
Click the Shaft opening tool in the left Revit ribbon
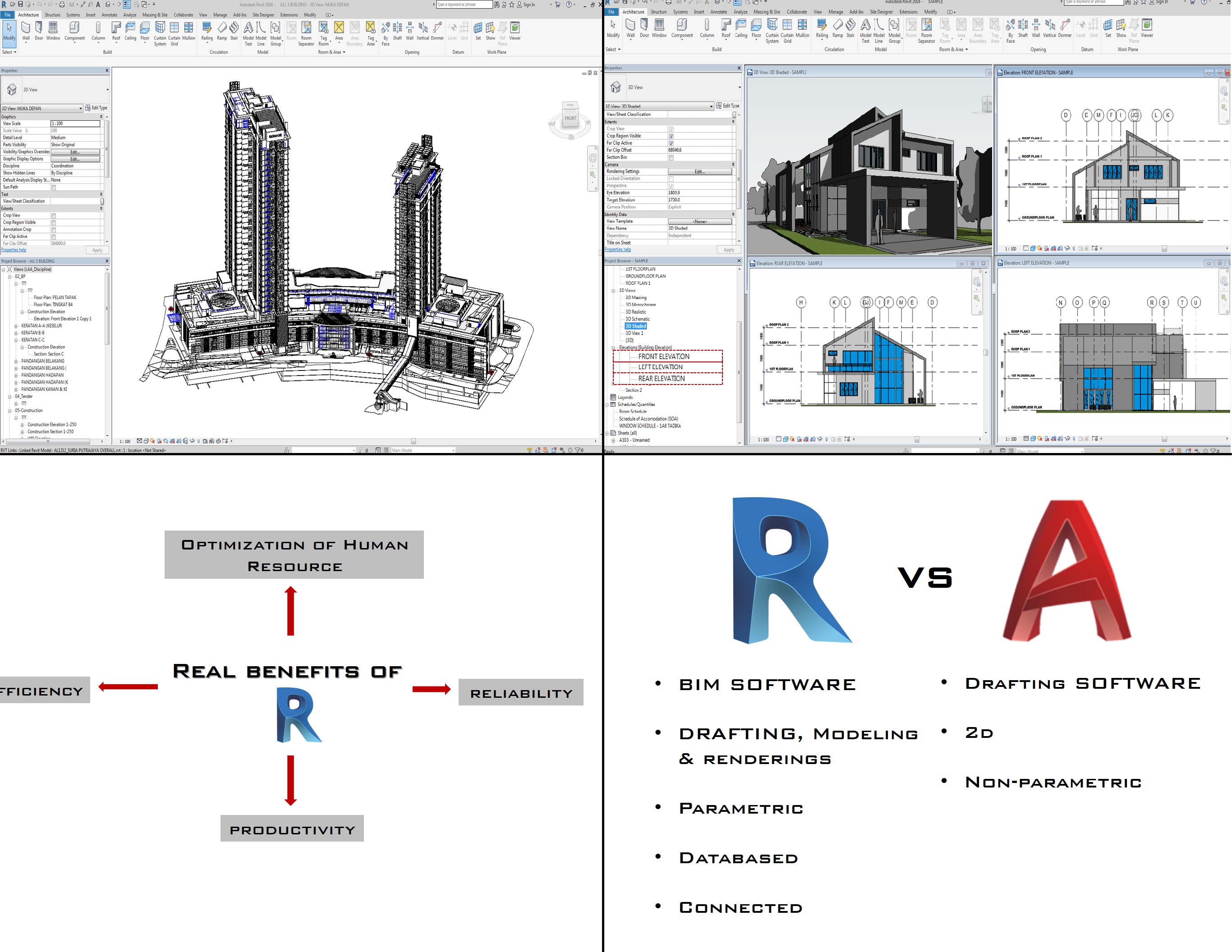[398, 31]
